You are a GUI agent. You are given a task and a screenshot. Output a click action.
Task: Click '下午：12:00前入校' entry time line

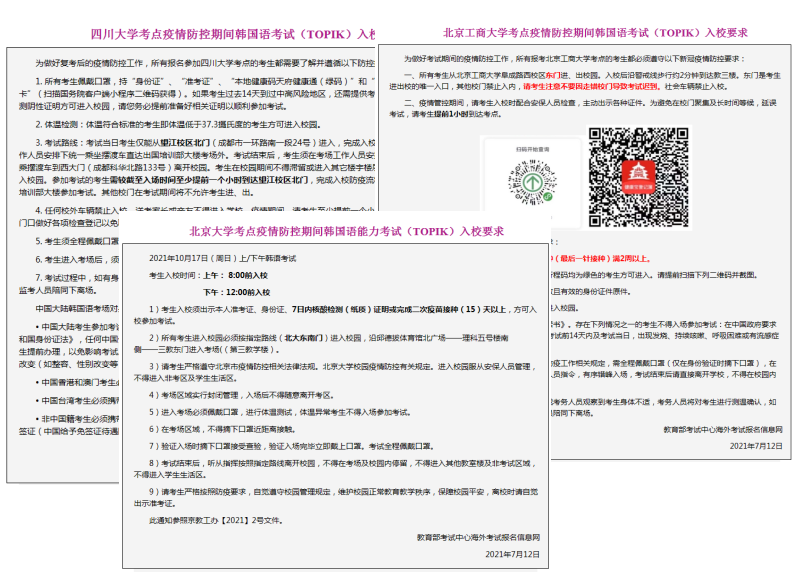(x=236, y=292)
